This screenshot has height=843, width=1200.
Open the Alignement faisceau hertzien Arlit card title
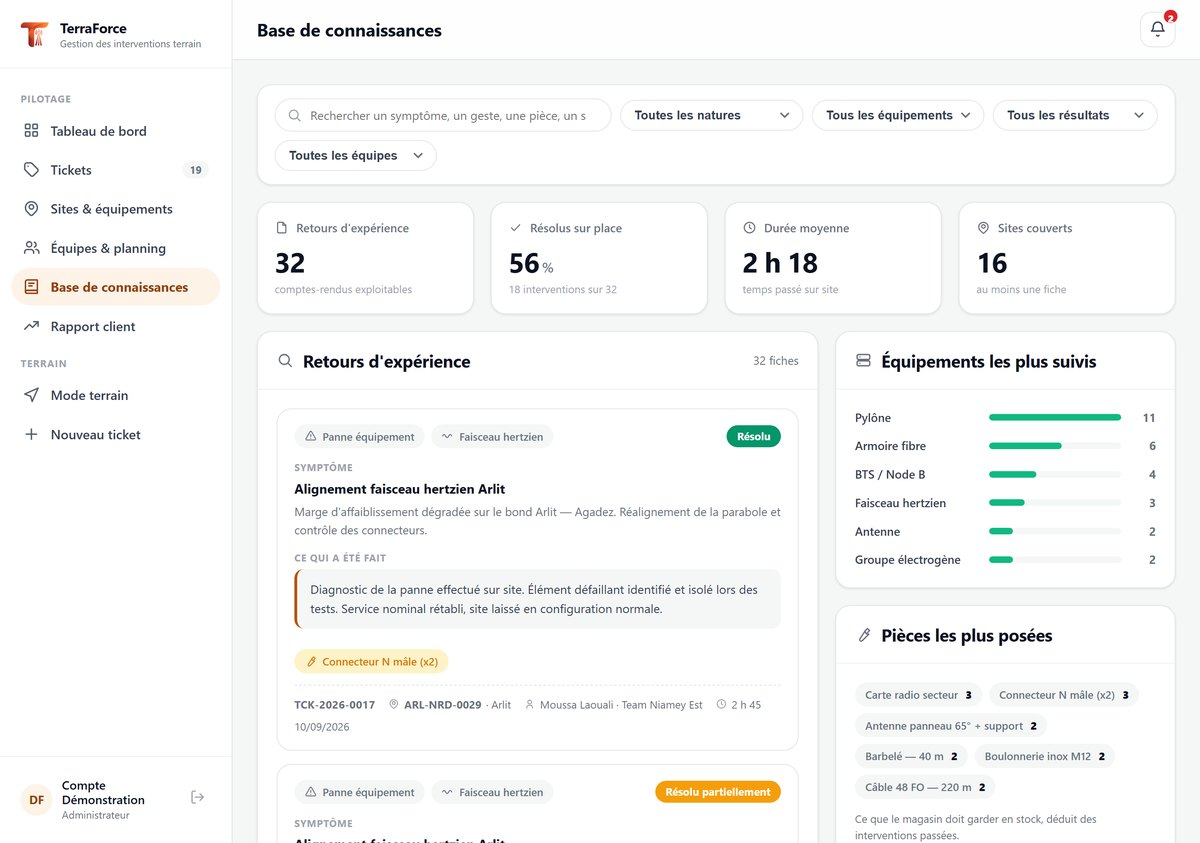click(x=400, y=489)
